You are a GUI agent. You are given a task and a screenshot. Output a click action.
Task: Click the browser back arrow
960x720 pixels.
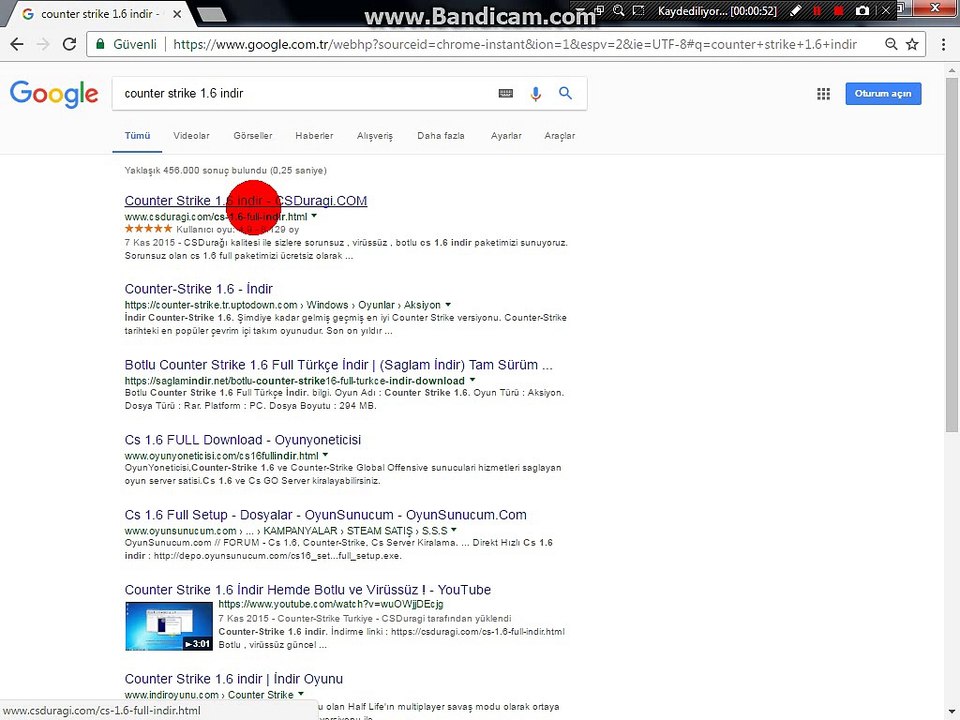17,44
